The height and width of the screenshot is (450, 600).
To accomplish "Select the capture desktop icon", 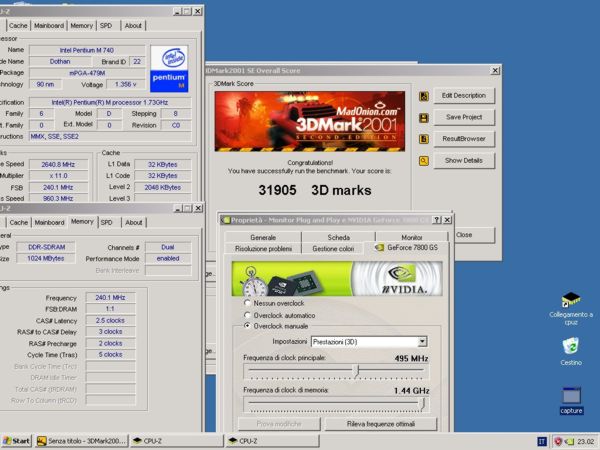I will point(571,397).
